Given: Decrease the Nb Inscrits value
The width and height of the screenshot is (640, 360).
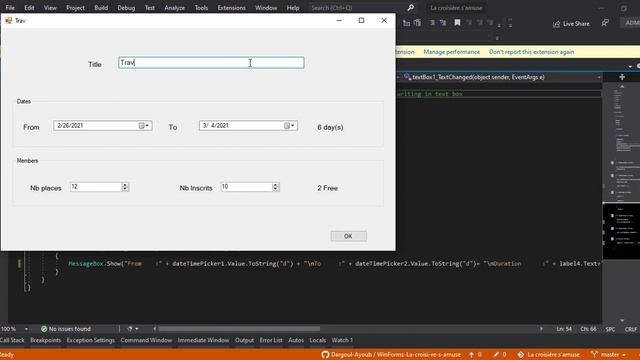Looking at the screenshot, I should (276, 189).
